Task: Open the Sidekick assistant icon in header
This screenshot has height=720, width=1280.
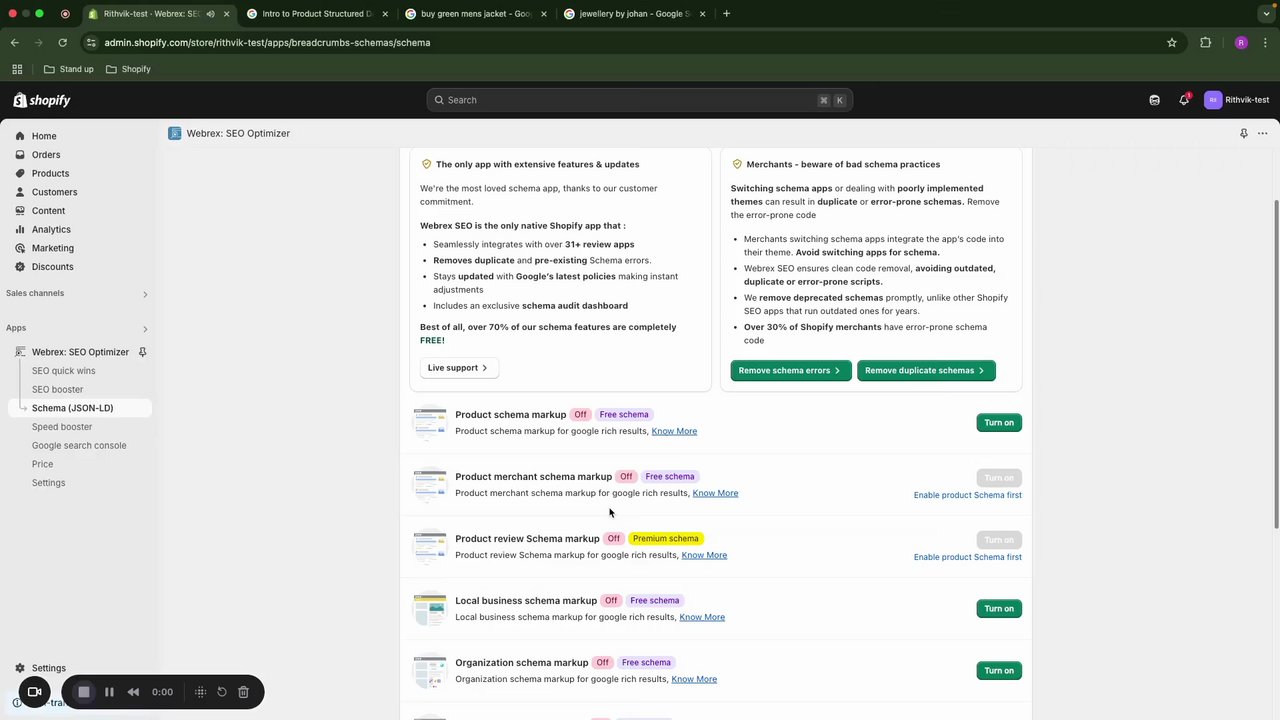Action: (1154, 100)
